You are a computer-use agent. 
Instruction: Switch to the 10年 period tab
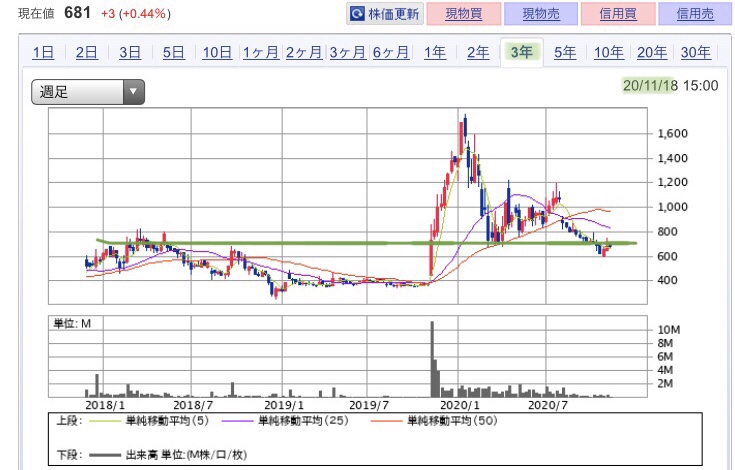[608, 53]
